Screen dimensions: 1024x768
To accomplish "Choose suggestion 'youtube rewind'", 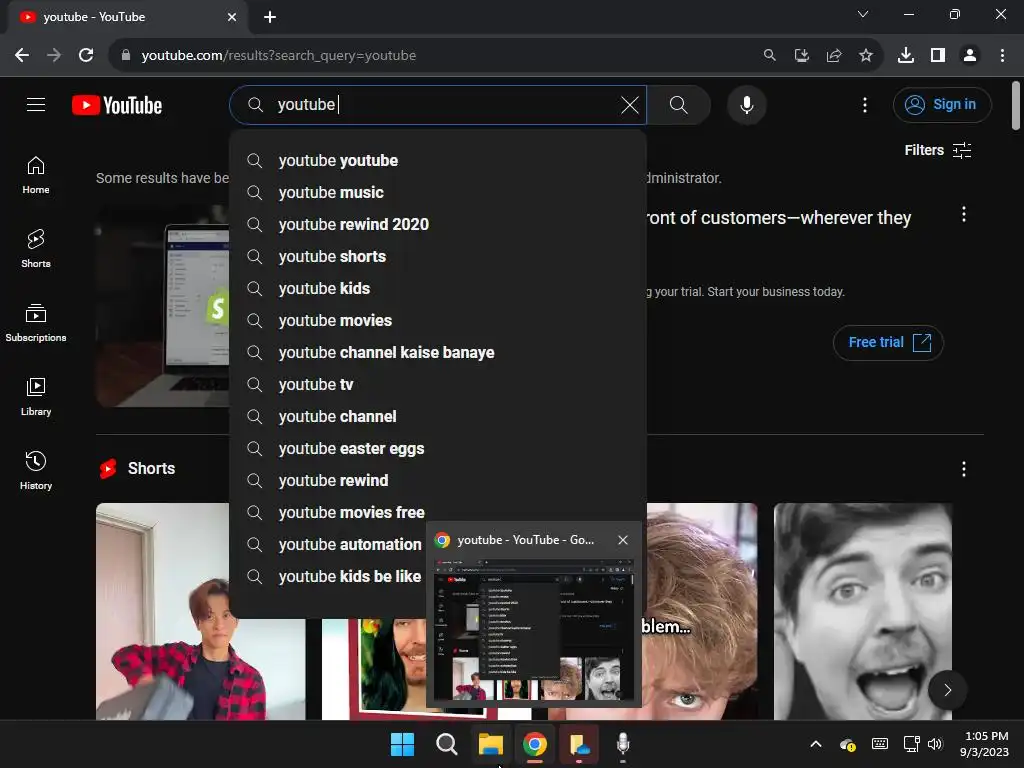I will 438,481.
